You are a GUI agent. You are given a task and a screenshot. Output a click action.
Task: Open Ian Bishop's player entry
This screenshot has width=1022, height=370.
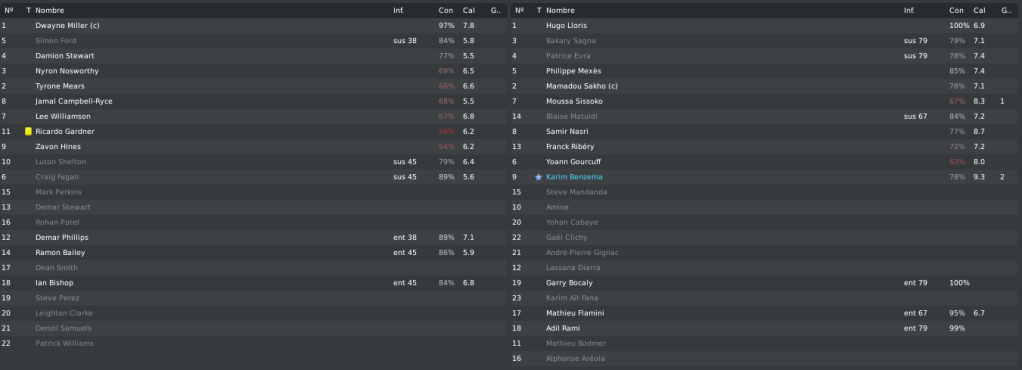pos(54,283)
